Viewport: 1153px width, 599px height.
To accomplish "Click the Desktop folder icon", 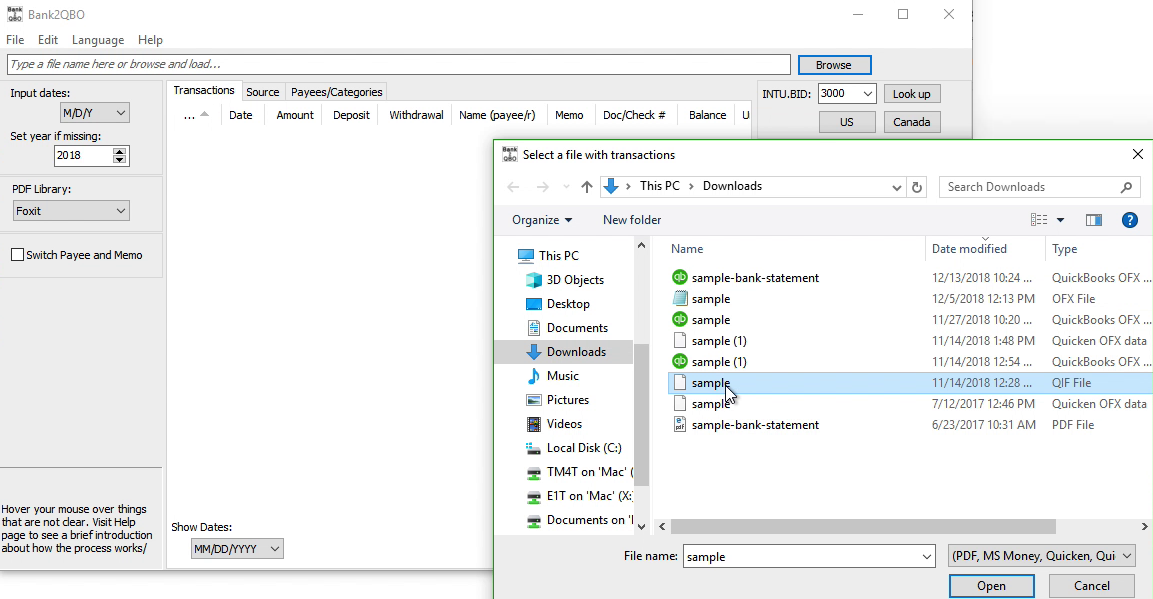I will 534,304.
